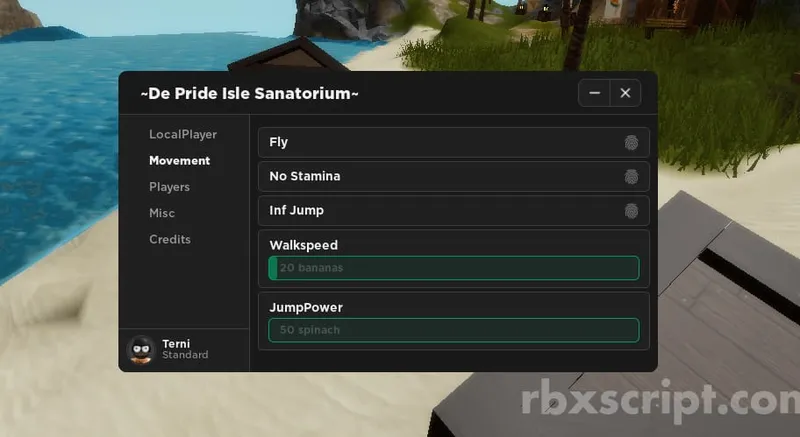Viewport: 800px width, 437px height.
Task: Click the fingerprint icon on No Stamina row
Action: (631, 177)
